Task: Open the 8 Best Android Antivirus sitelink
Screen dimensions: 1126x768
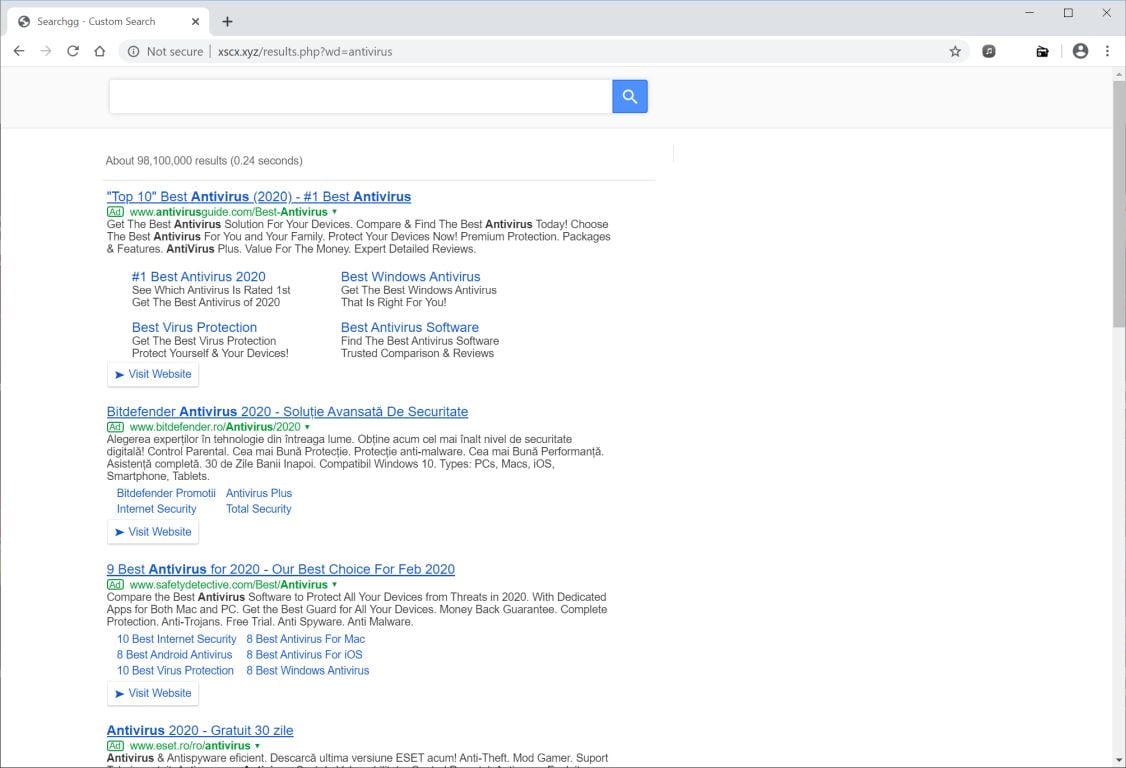Action: click(175, 655)
